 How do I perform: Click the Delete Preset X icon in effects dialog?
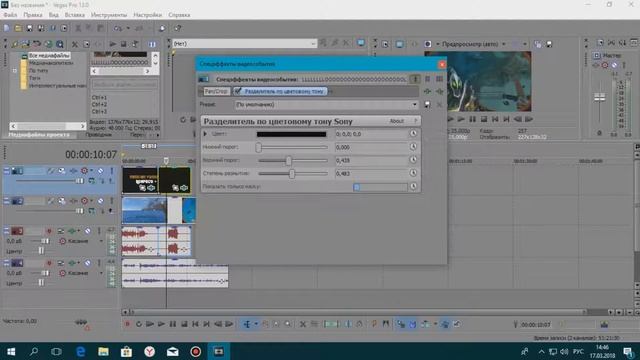click(x=439, y=104)
